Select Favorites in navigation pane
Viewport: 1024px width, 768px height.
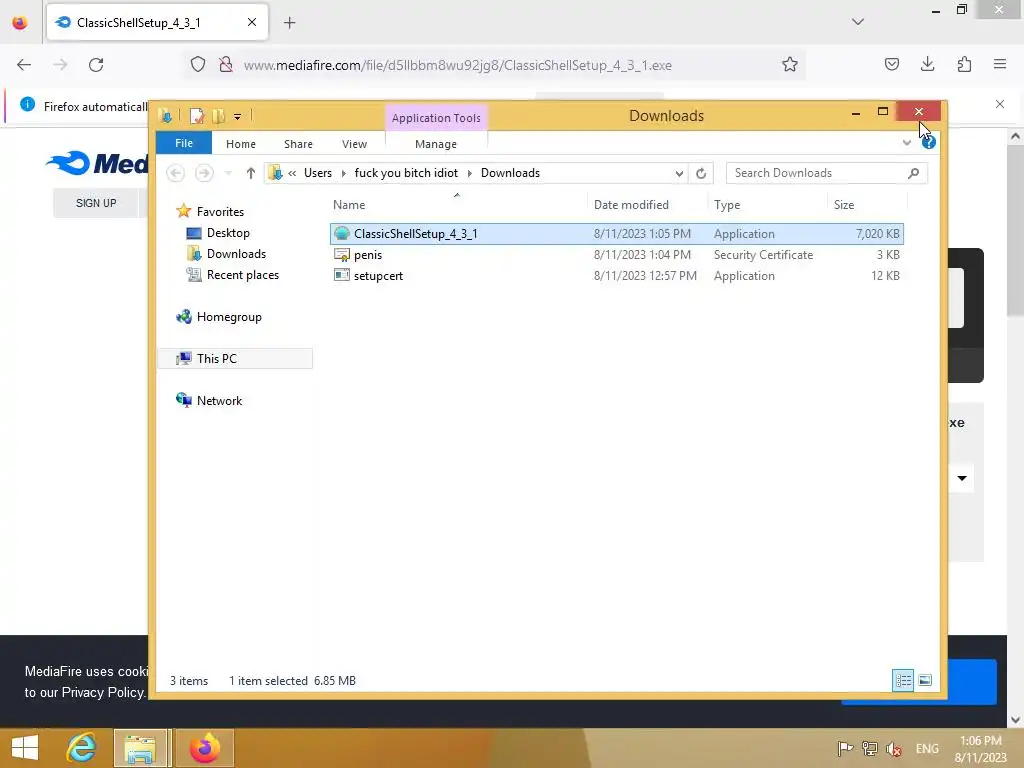(x=220, y=212)
